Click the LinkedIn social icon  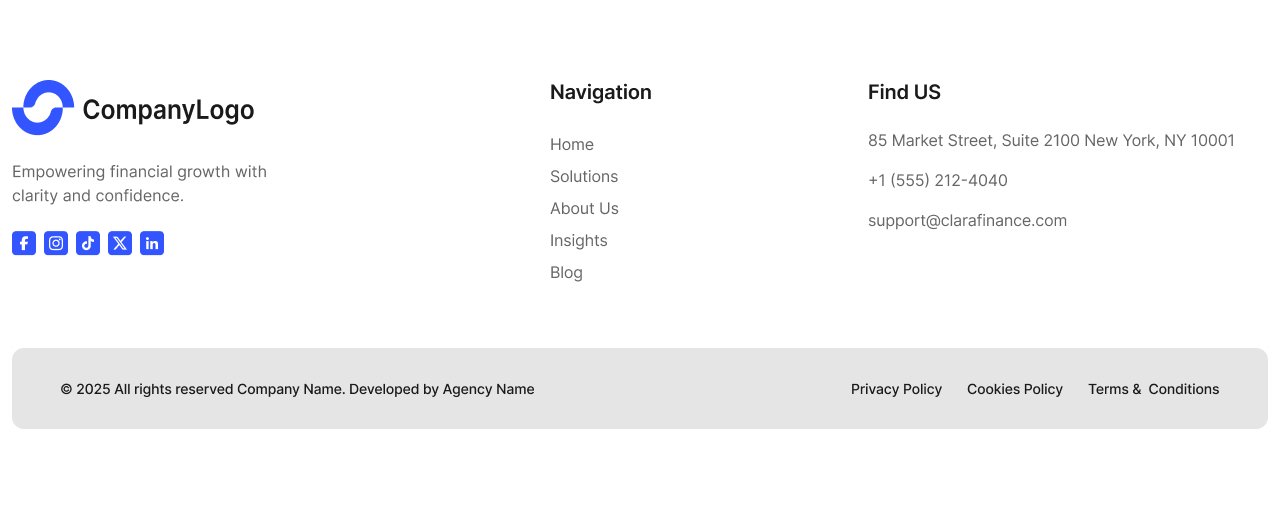(152, 243)
